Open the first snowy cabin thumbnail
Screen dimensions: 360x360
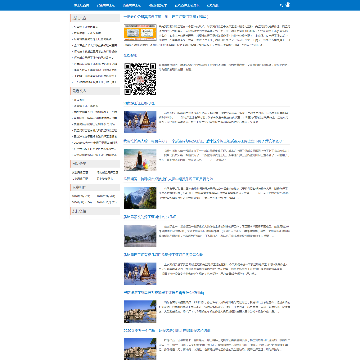(140, 122)
